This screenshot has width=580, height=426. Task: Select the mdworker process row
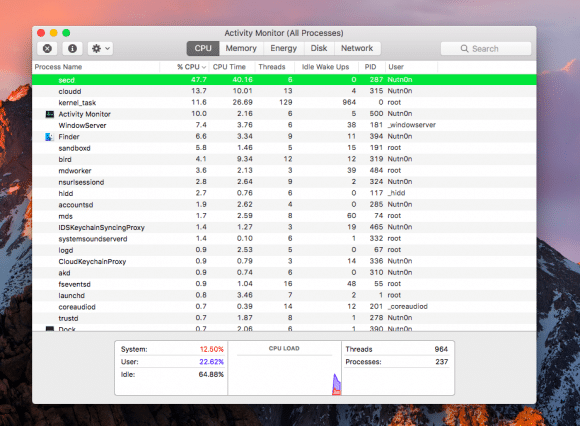(284, 170)
